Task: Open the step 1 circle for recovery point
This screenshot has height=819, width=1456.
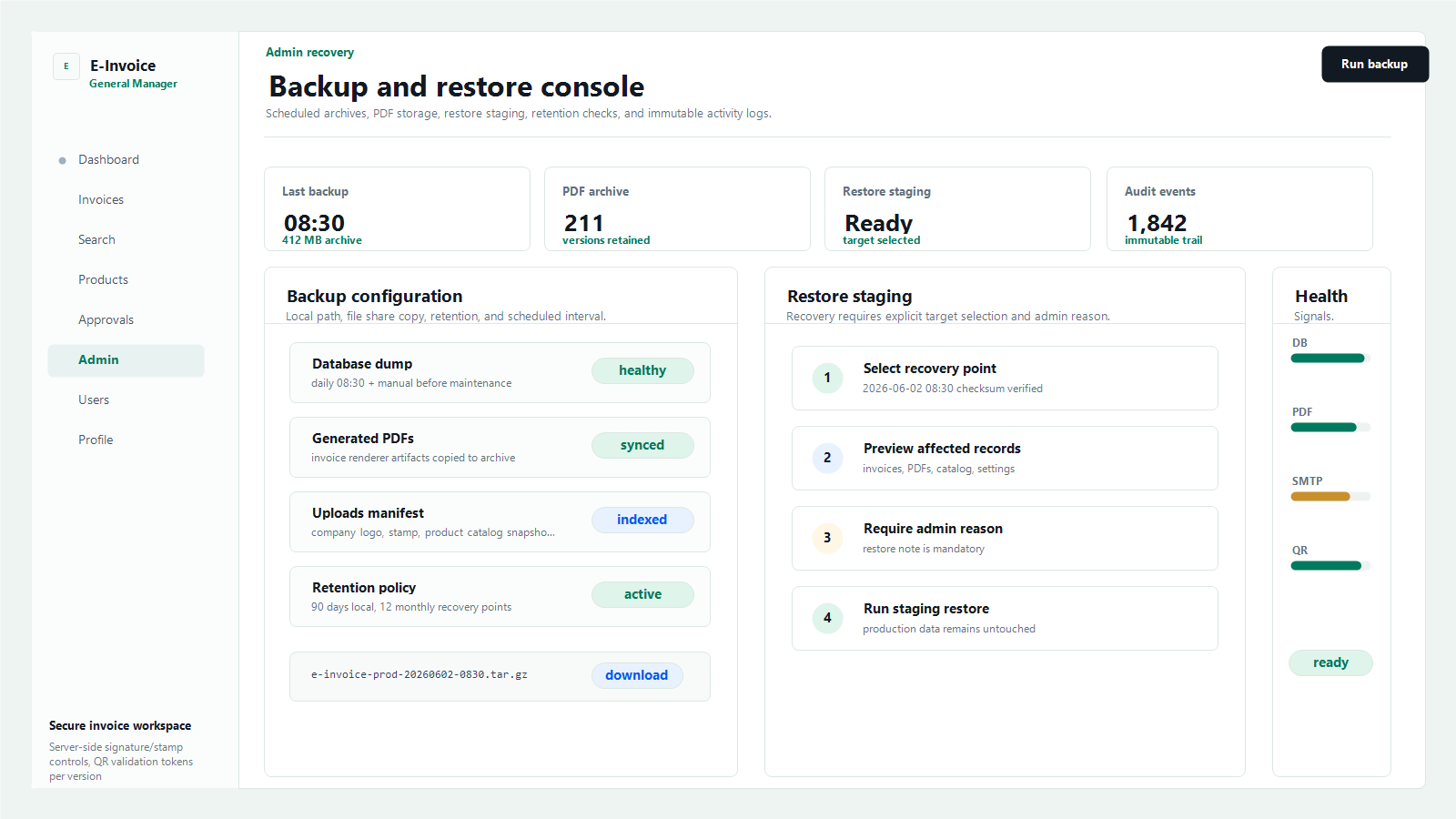Action: 827,378
